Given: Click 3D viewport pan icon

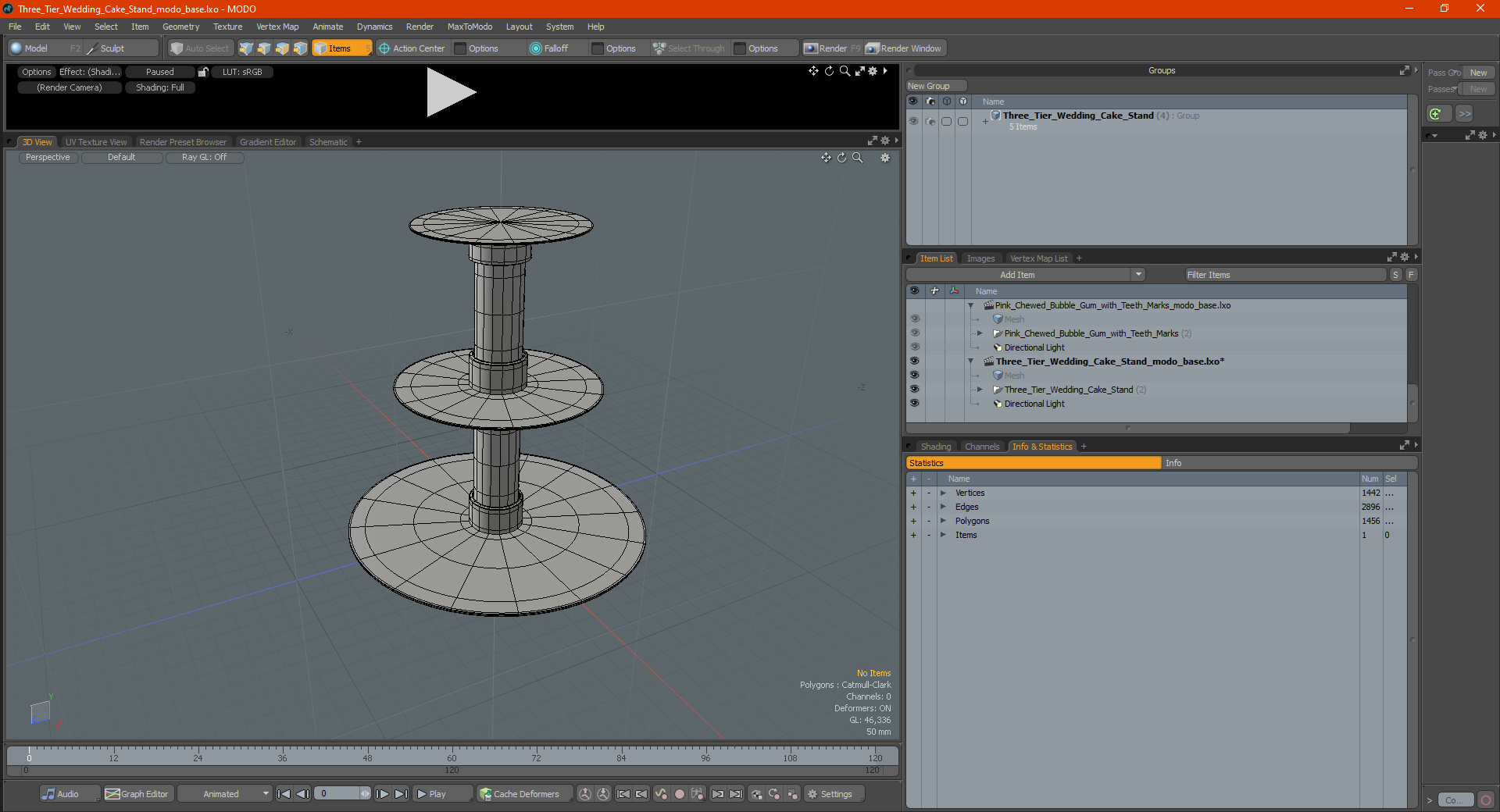Looking at the screenshot, I should [x=826, y=158].
